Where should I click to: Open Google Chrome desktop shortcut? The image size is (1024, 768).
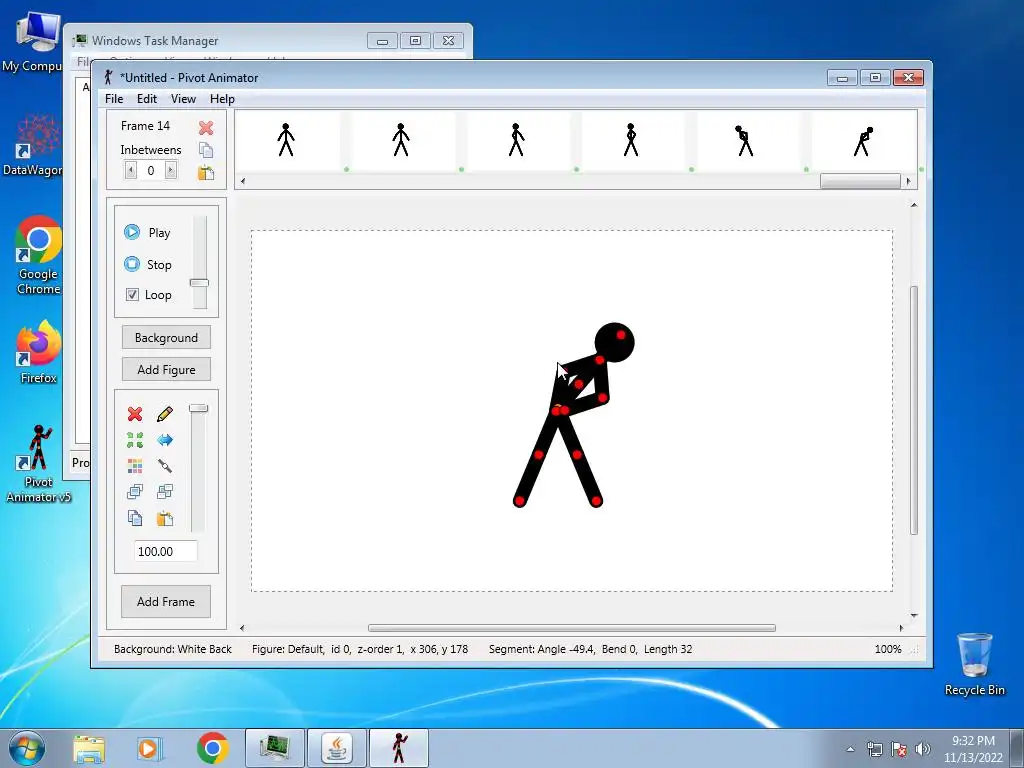click(39, 255)
